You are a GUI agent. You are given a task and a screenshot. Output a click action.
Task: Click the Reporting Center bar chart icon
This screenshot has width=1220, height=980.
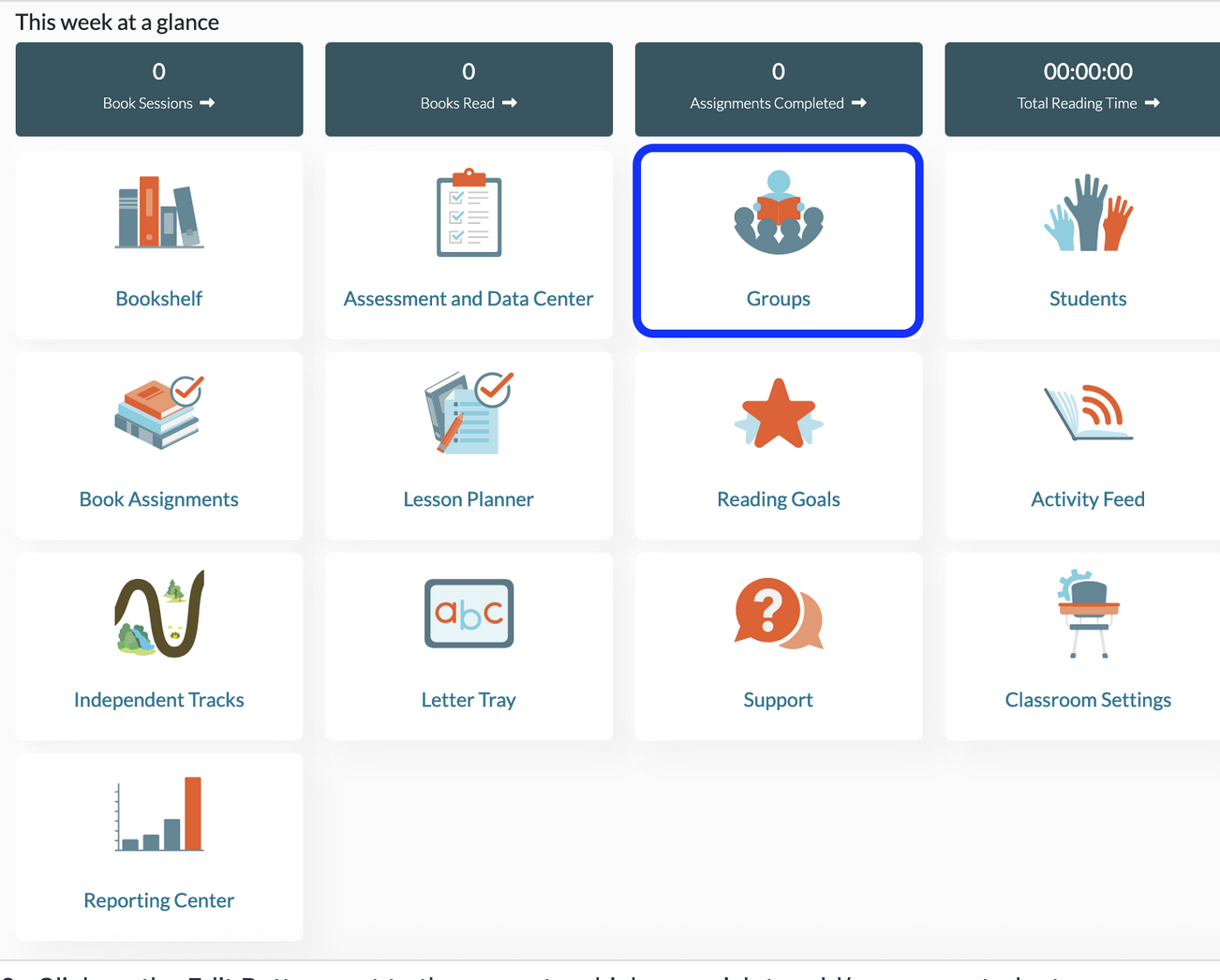coord(159,814)
